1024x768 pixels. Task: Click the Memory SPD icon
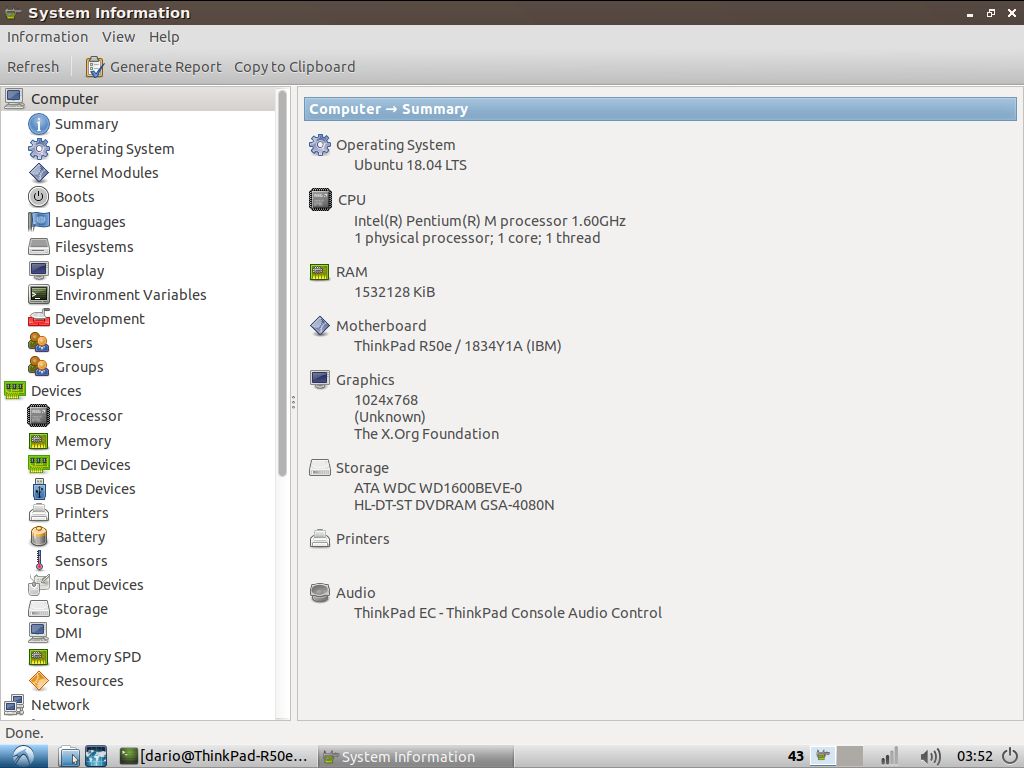pos(39,657)
